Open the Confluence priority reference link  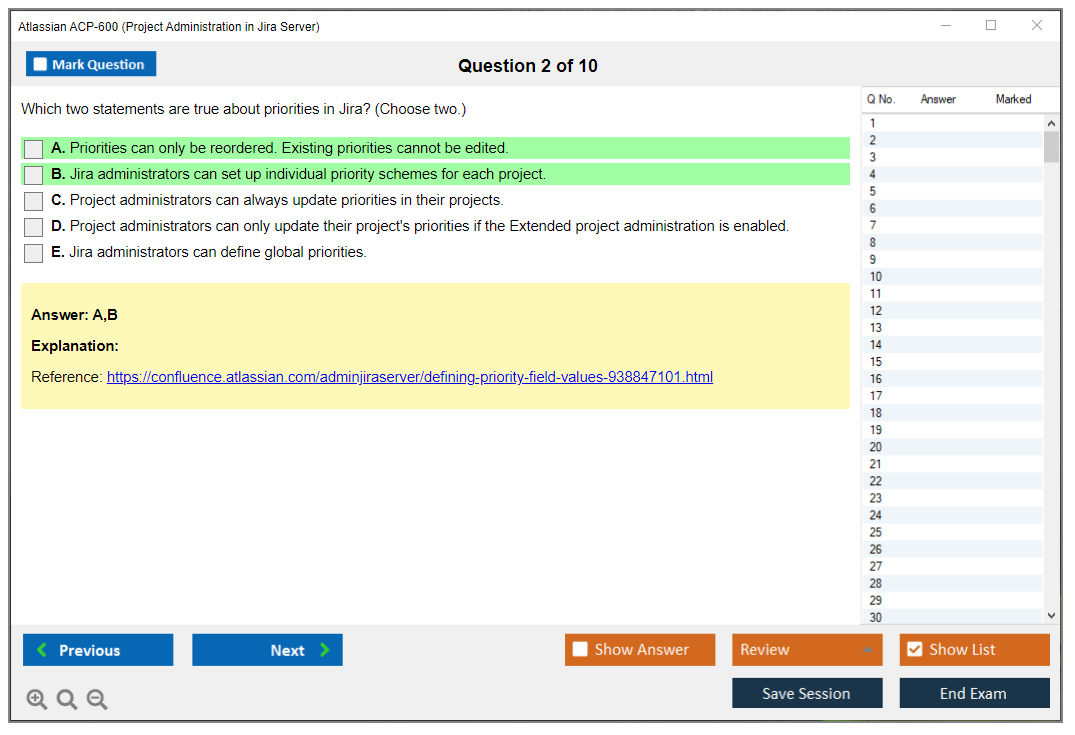coord(409,377)
